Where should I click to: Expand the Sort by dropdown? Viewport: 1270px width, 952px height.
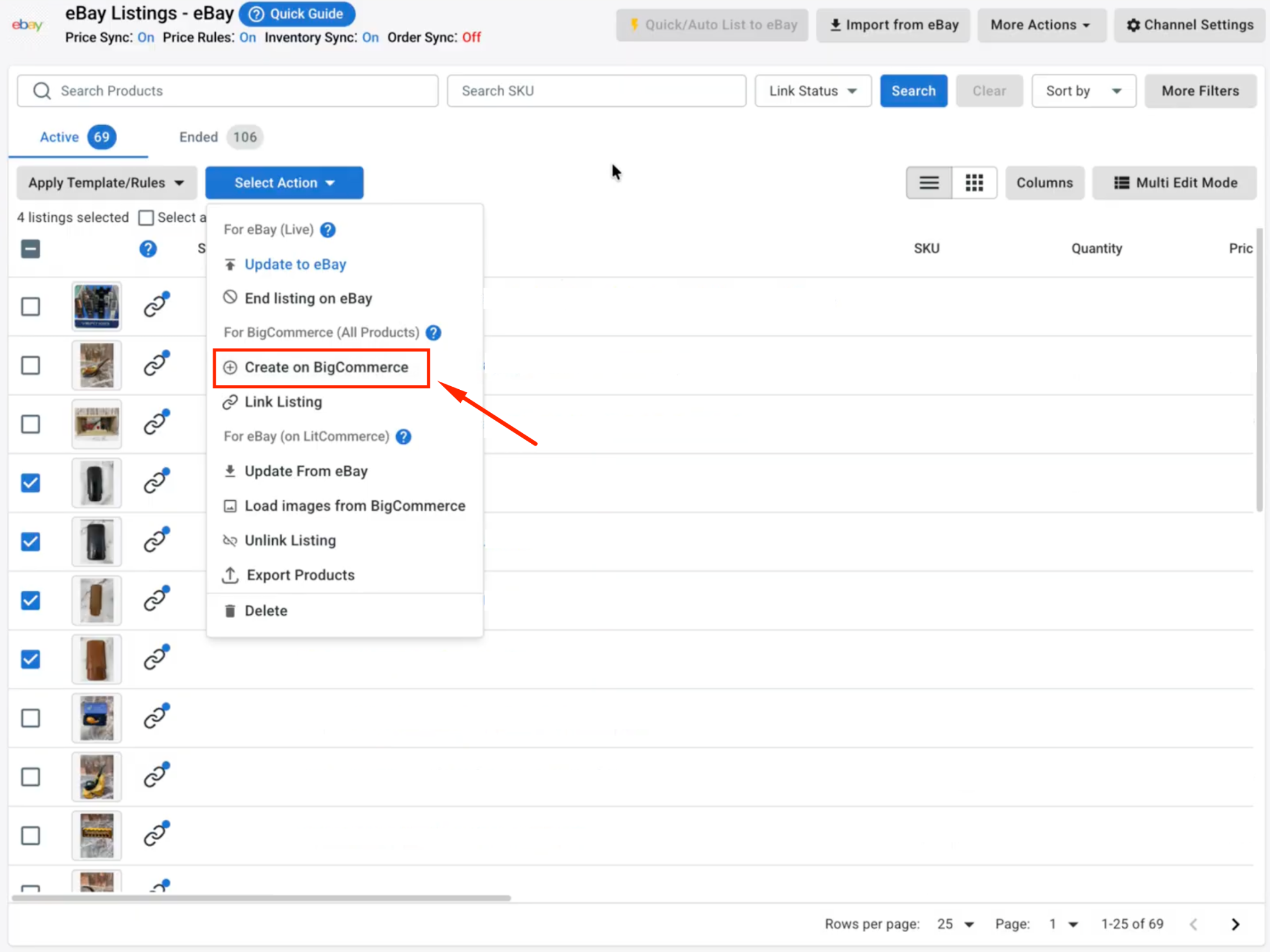point(1083,91)
